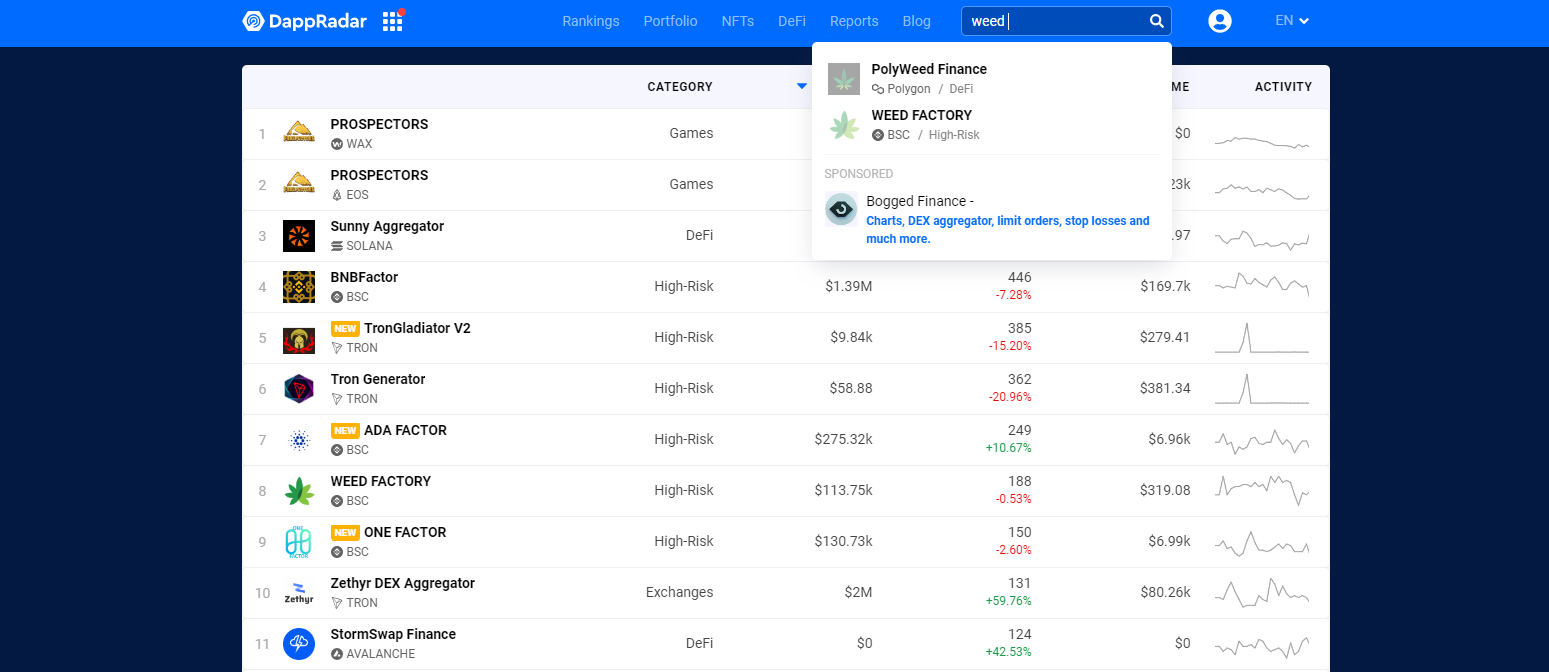Open the Reports page
The width and height of the screenshot is (1549, 672).
[854, 21]
